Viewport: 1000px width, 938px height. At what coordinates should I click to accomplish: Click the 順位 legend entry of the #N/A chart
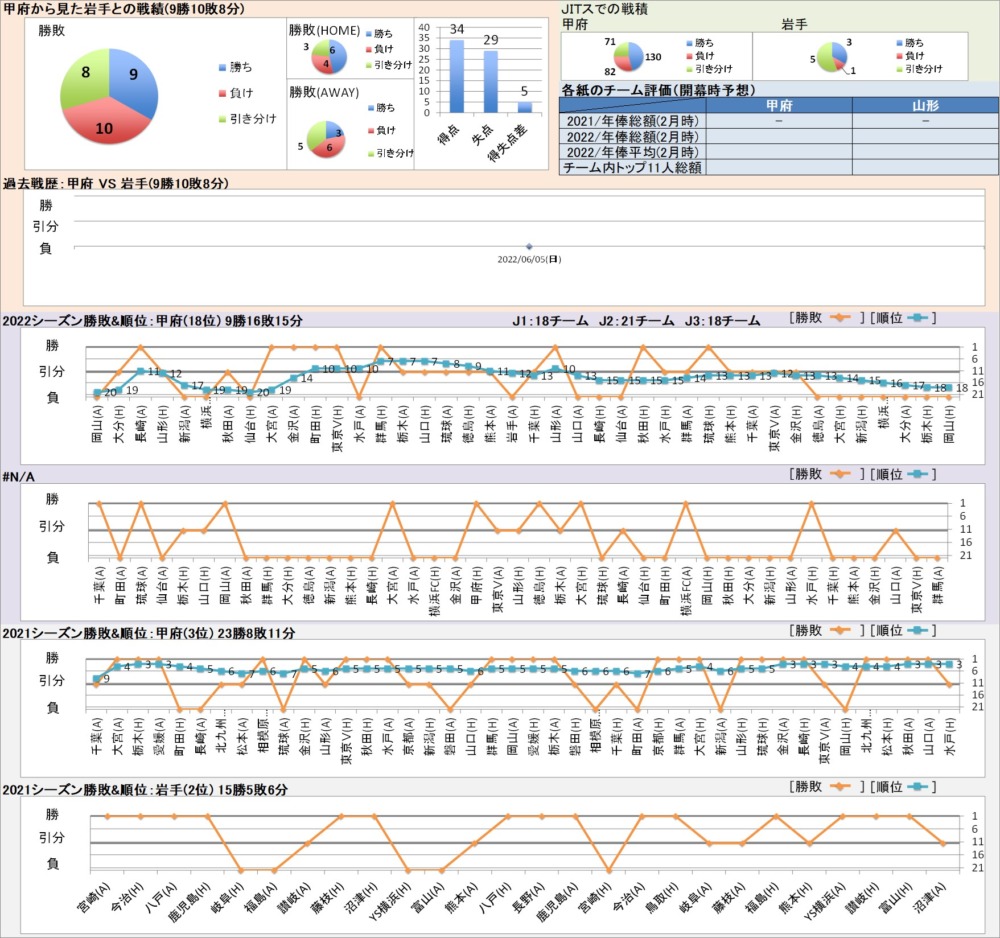pos(903,474)
